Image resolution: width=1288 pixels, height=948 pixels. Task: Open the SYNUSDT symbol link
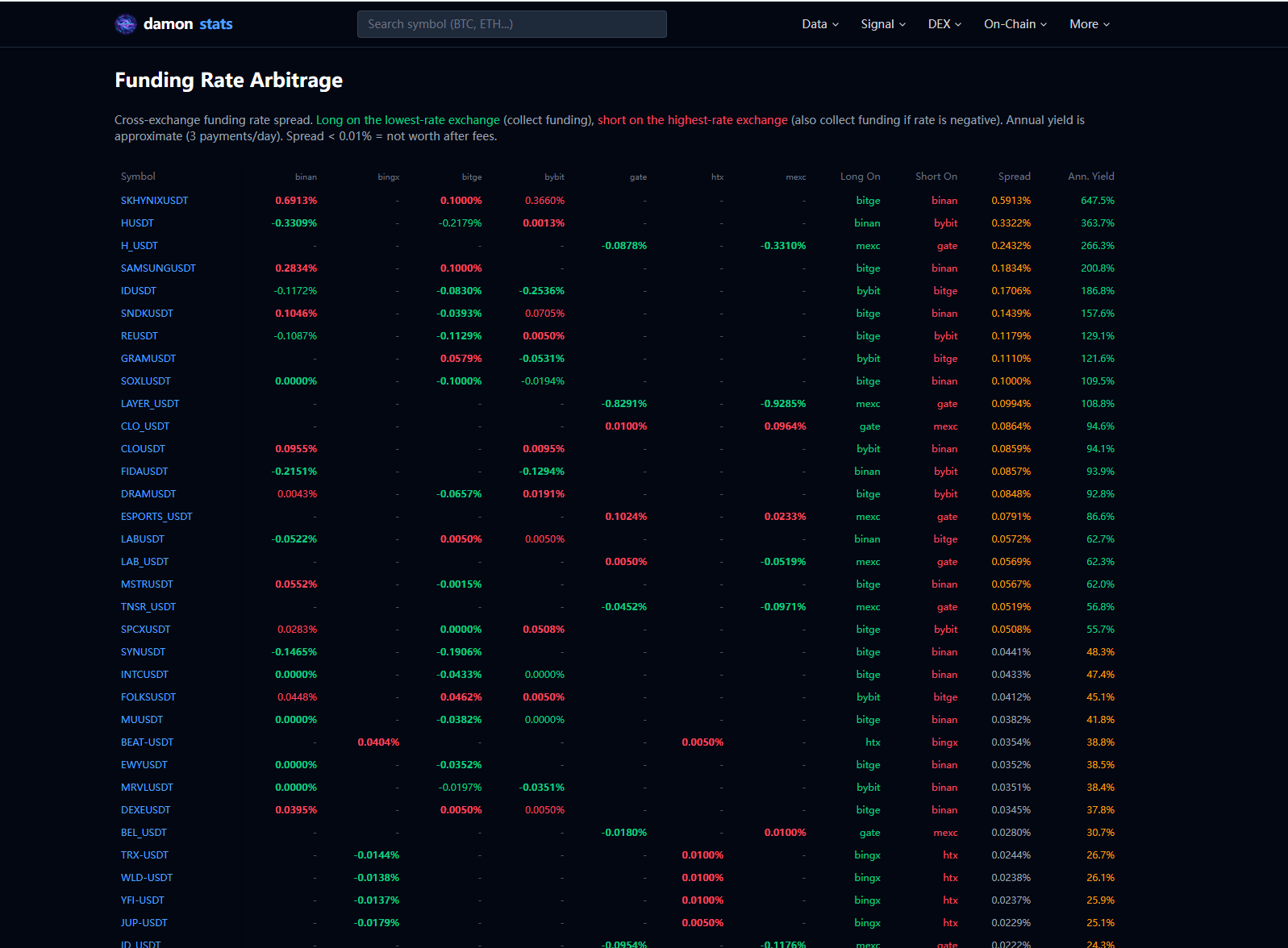[x=143, y=652]
